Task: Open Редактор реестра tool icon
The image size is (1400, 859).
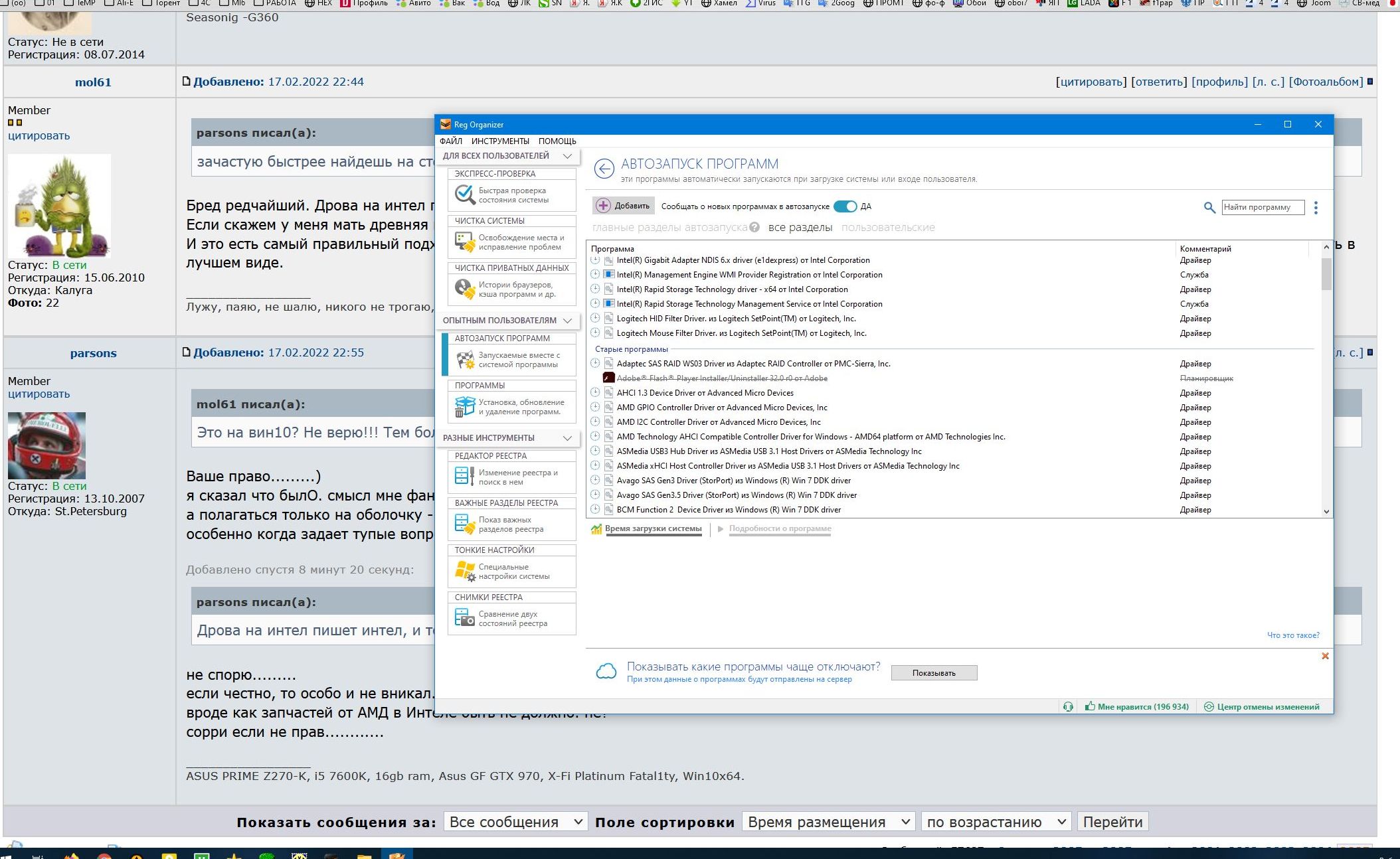Action: coord(464,477)
